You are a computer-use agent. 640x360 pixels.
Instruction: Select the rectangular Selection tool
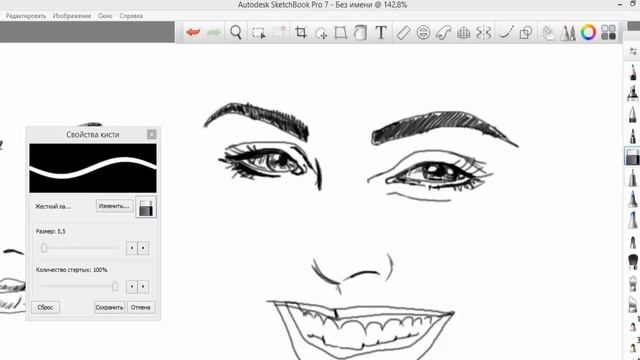click(x=258, y=33)
